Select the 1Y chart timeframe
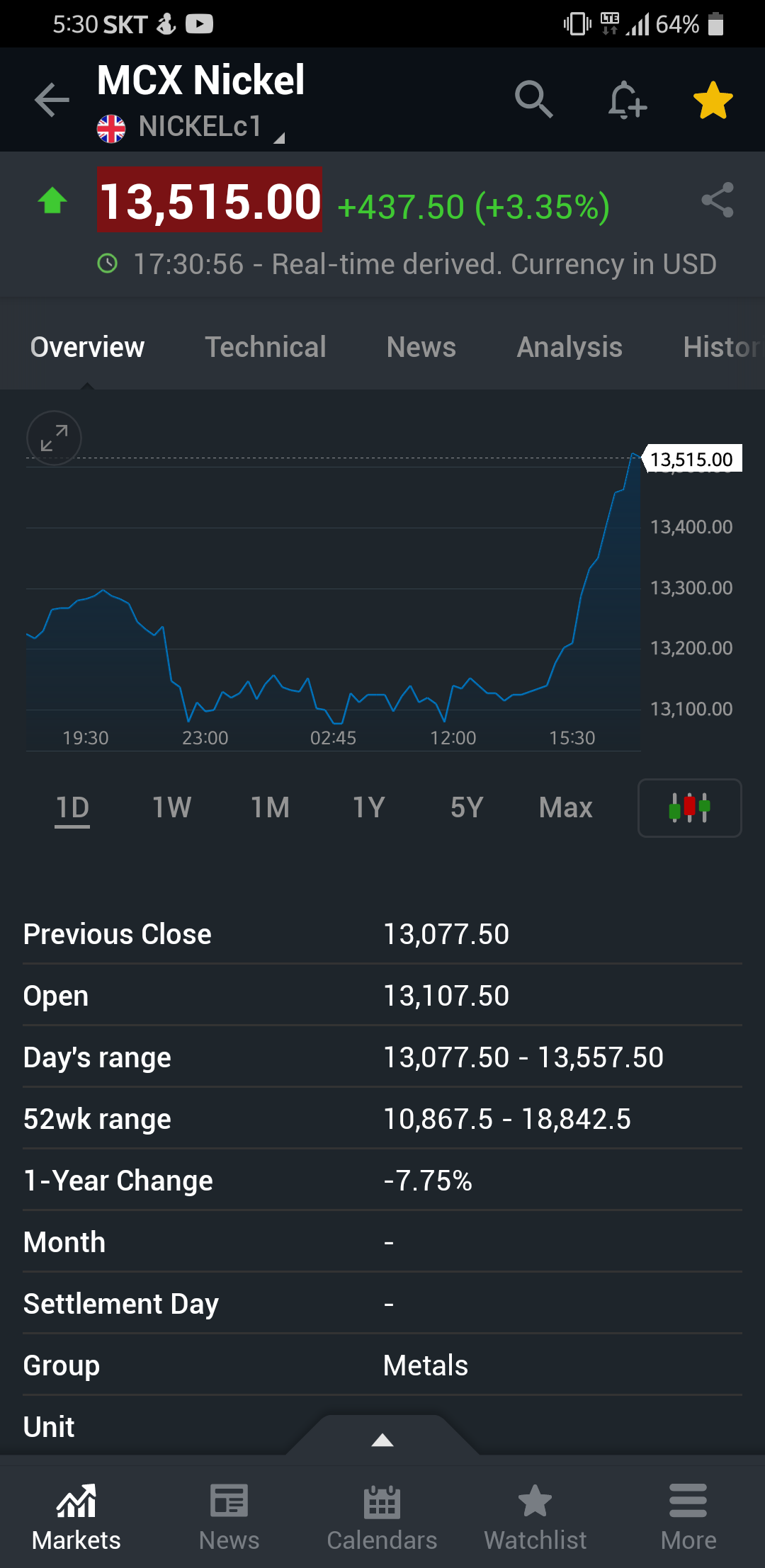765x1568 pixels. pos(368,807)
